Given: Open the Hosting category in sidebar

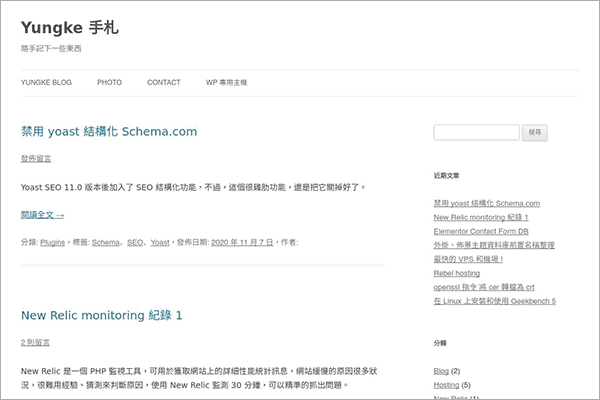Looking at the screenshot, I should click(446, 385).
